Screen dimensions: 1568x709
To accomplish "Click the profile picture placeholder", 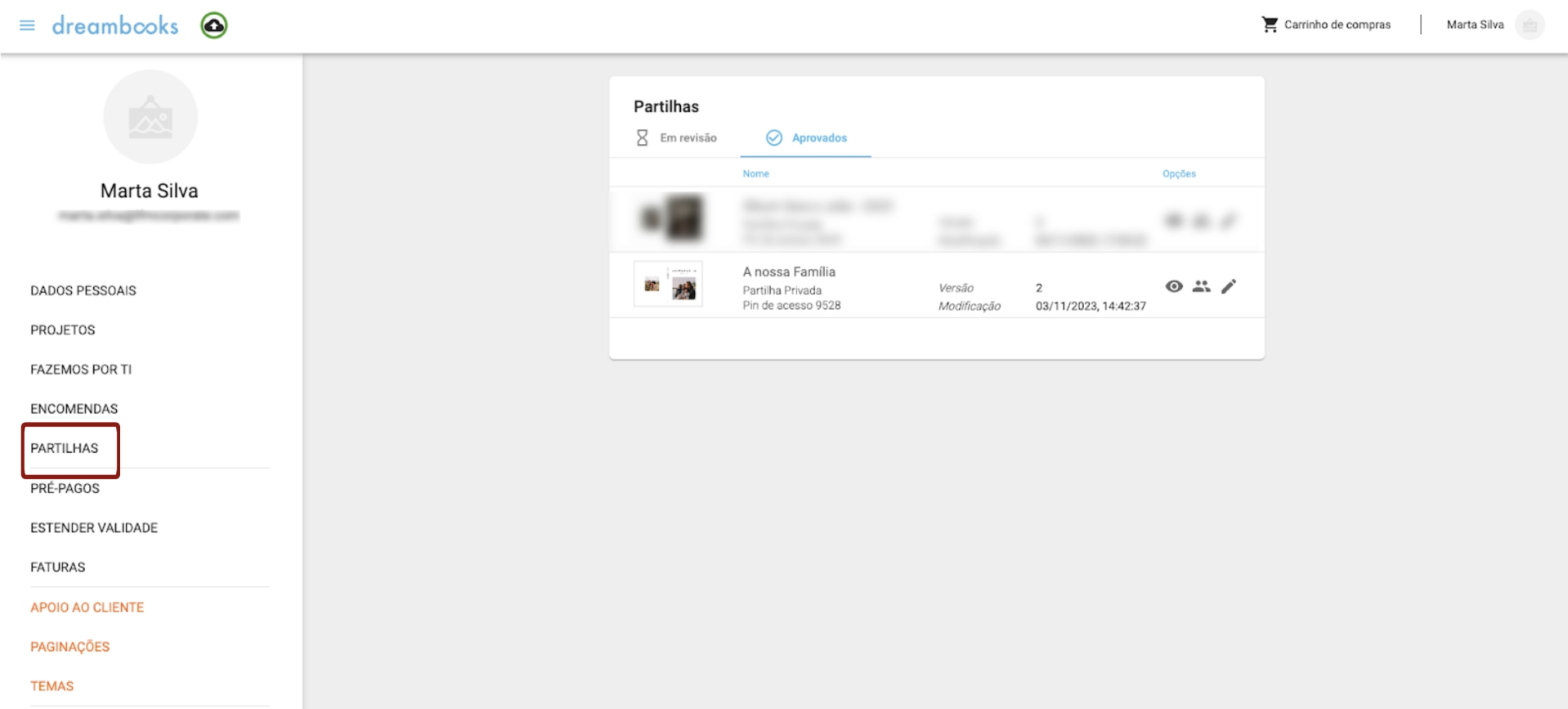I will tap(150, 117).
